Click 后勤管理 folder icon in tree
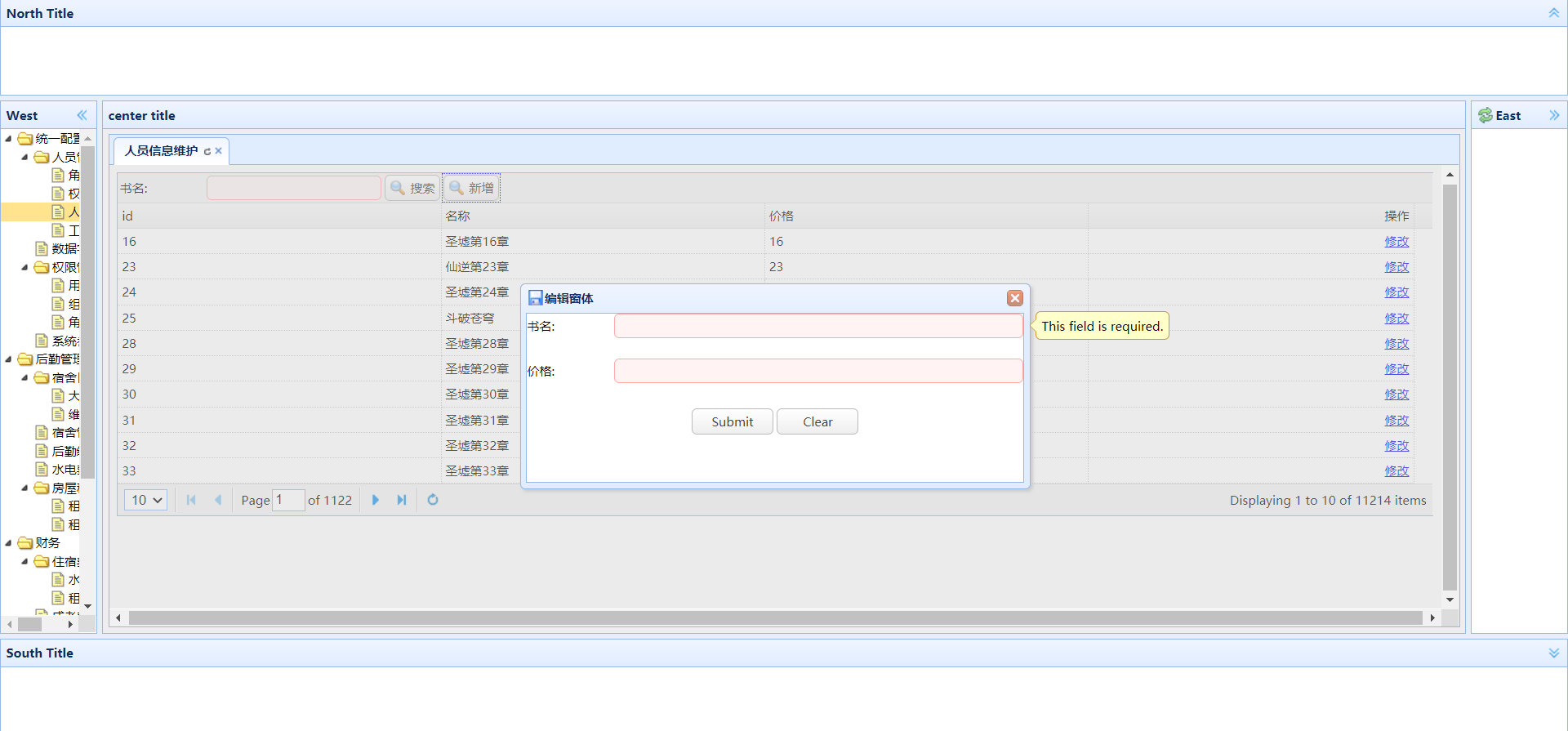 click(x=25, y=359)
